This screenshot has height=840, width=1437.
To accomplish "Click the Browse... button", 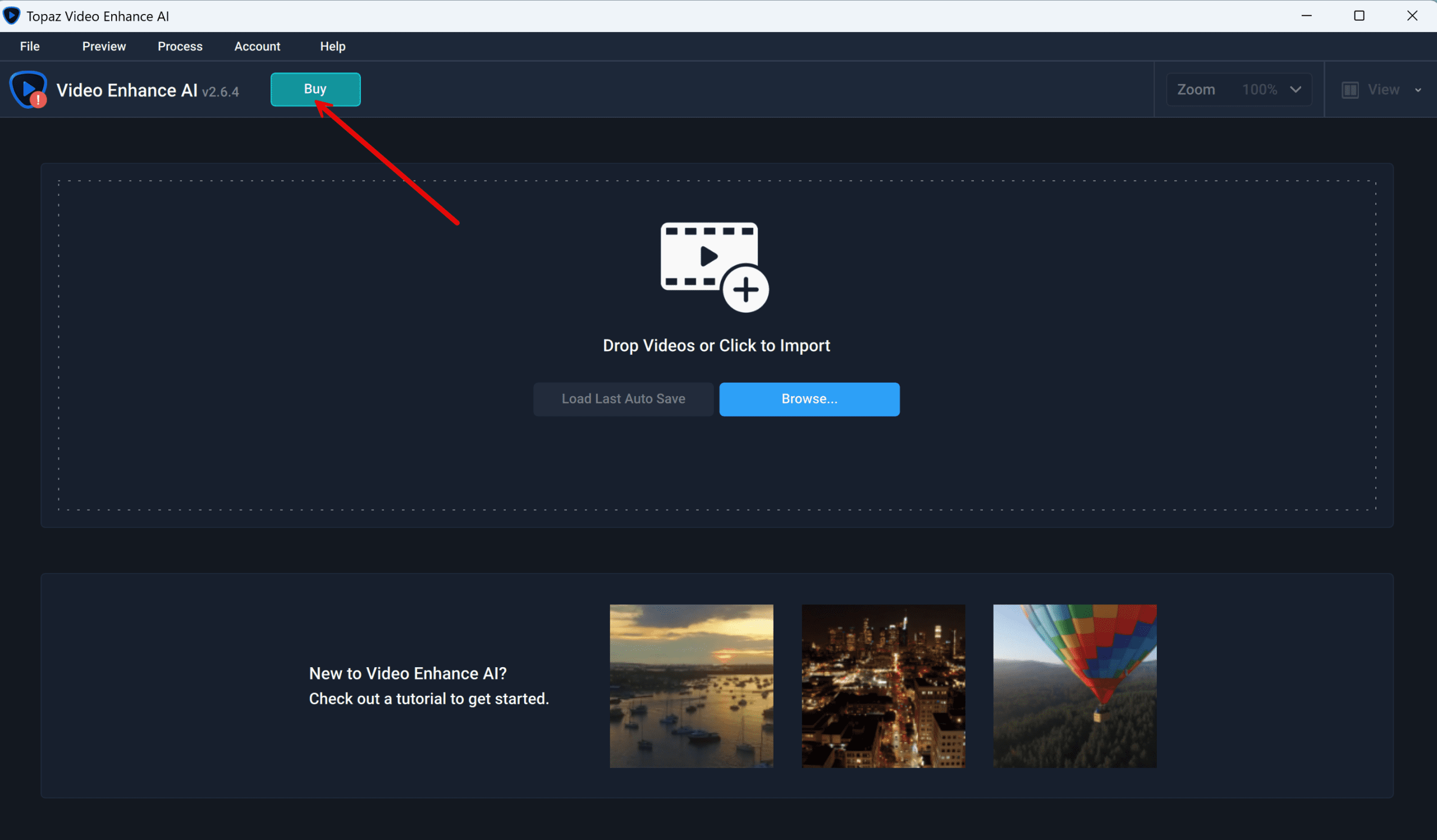I will click(809, 399).
